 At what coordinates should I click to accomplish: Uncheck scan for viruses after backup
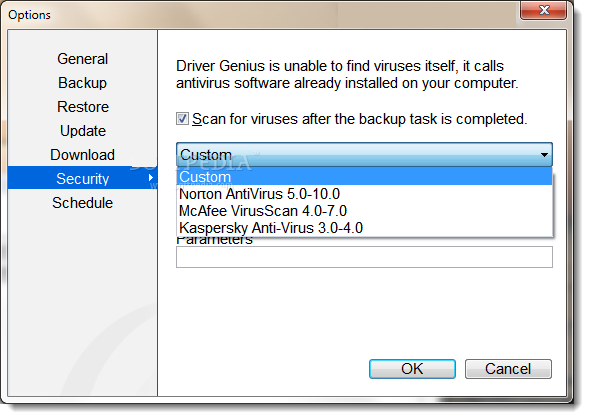(183, 119)
